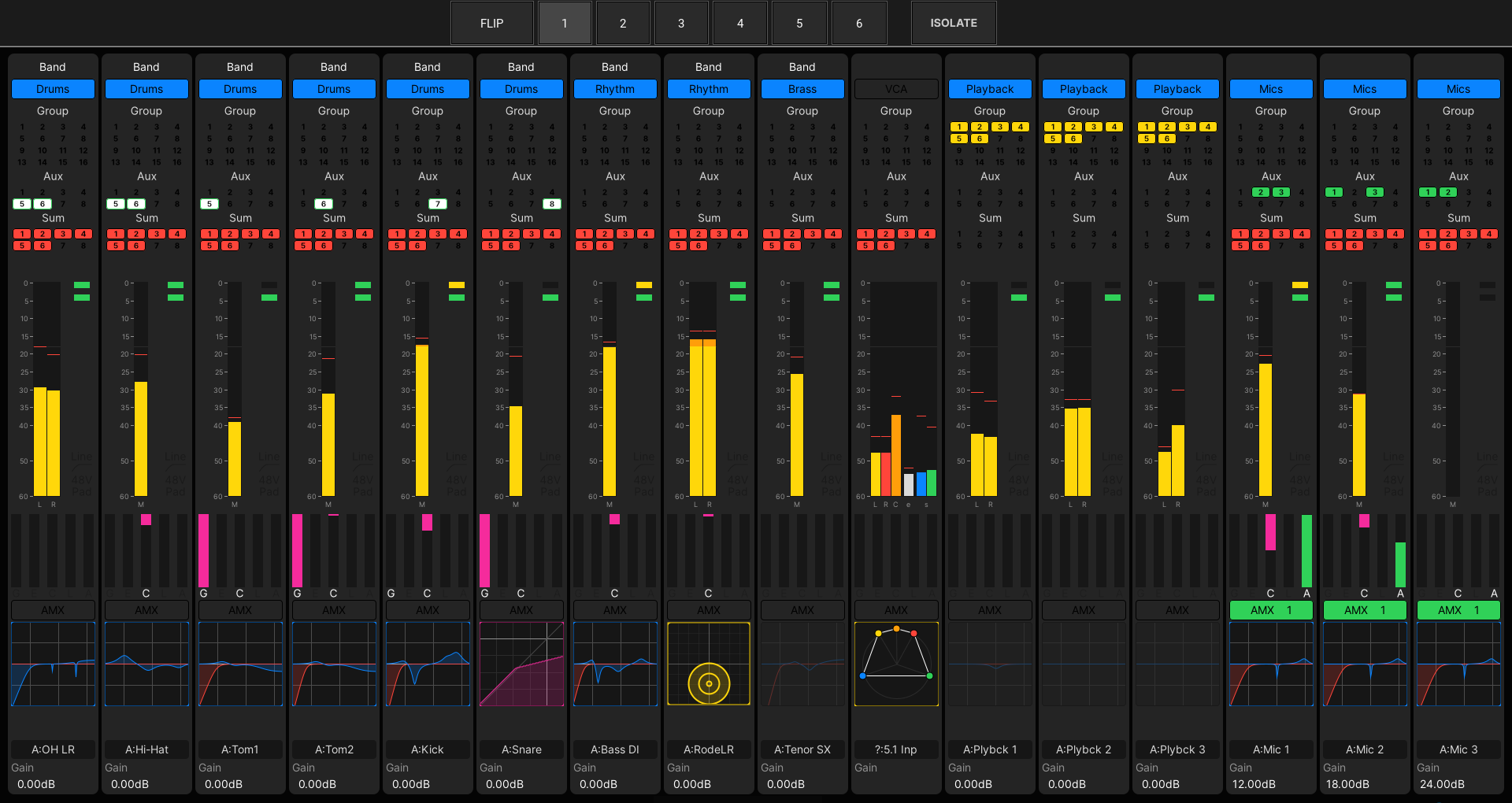Open the EQ graph on A:Mic 1
Screen dimensions: 1512x803
point(1271,664)
